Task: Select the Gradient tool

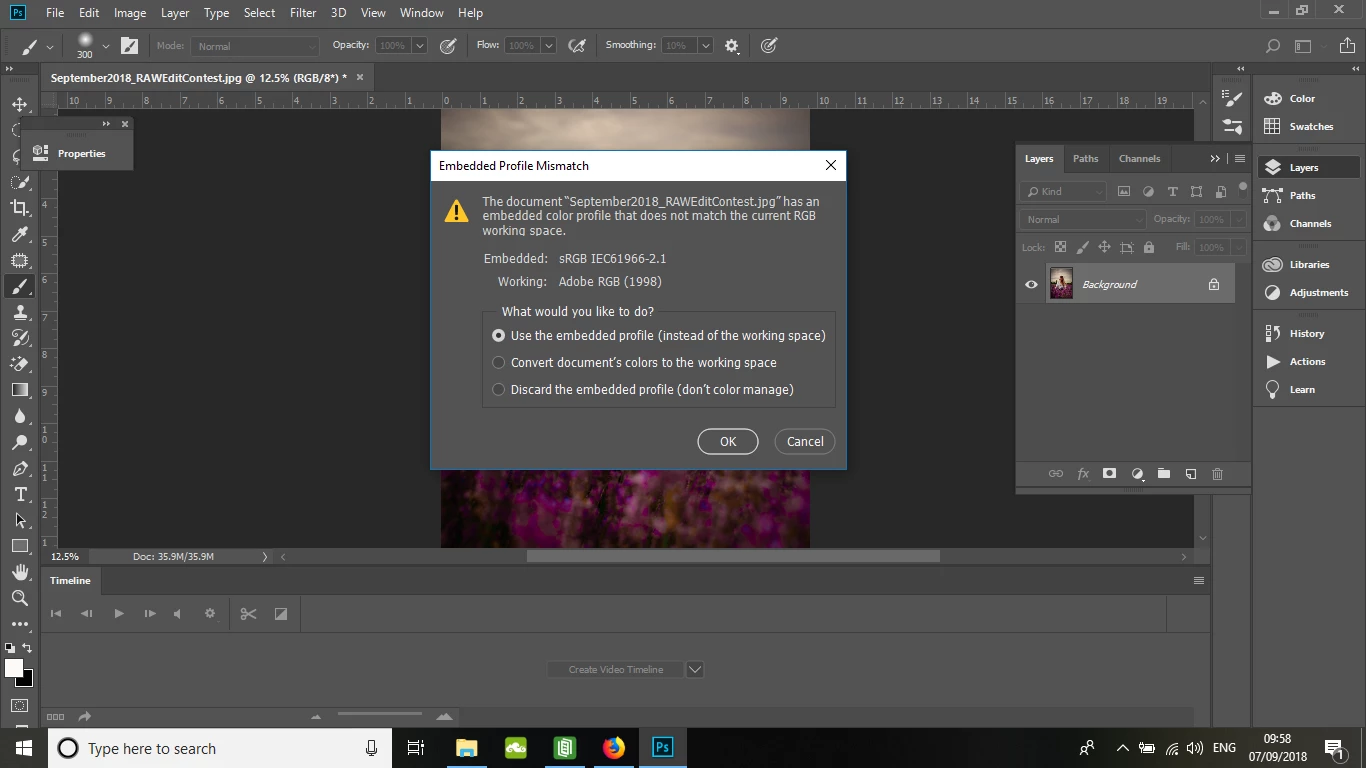Action: [x=20, y=390]
